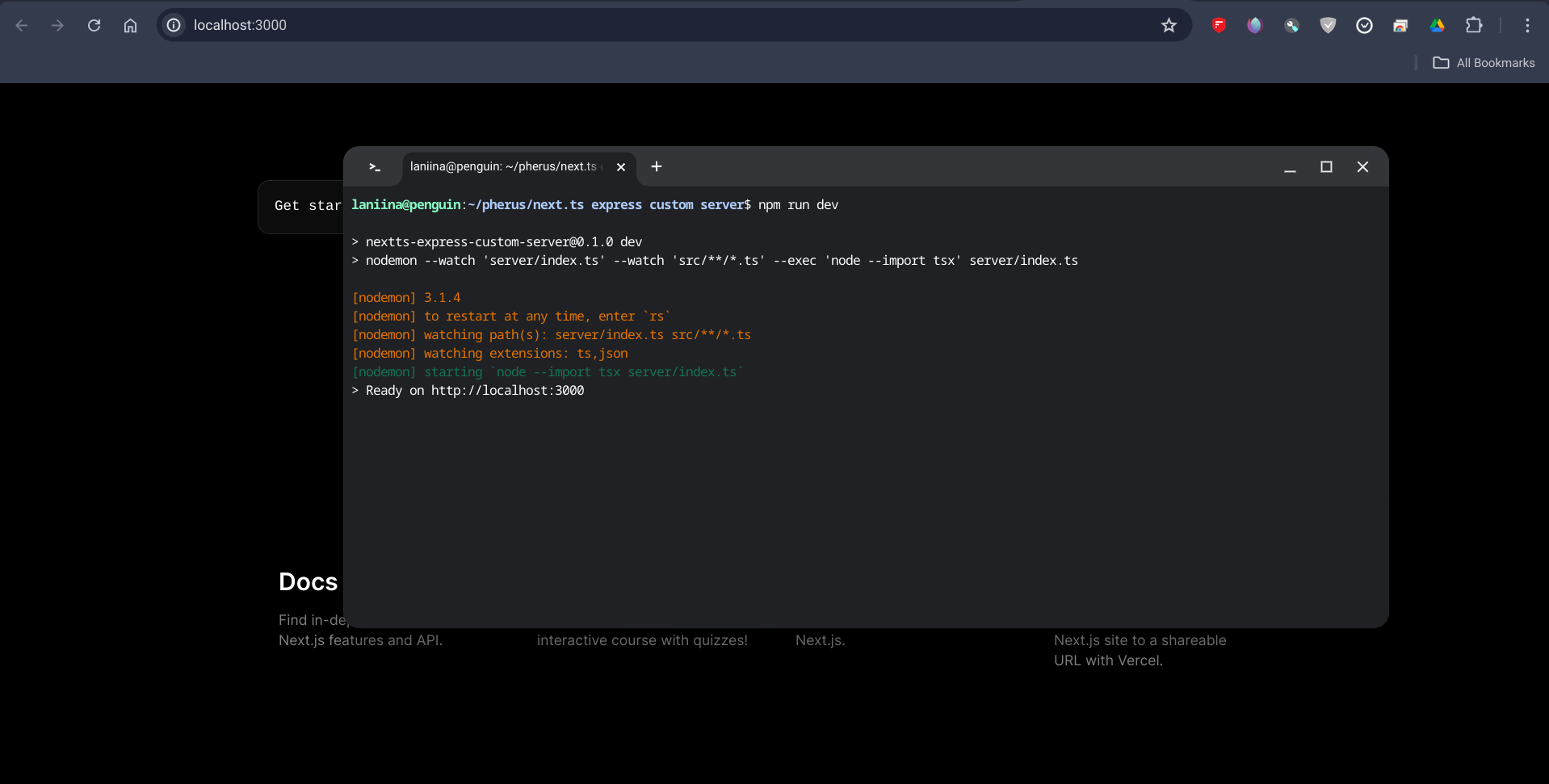
Task: Open the wrench tool extension
Action: (x=1291, y=25)
